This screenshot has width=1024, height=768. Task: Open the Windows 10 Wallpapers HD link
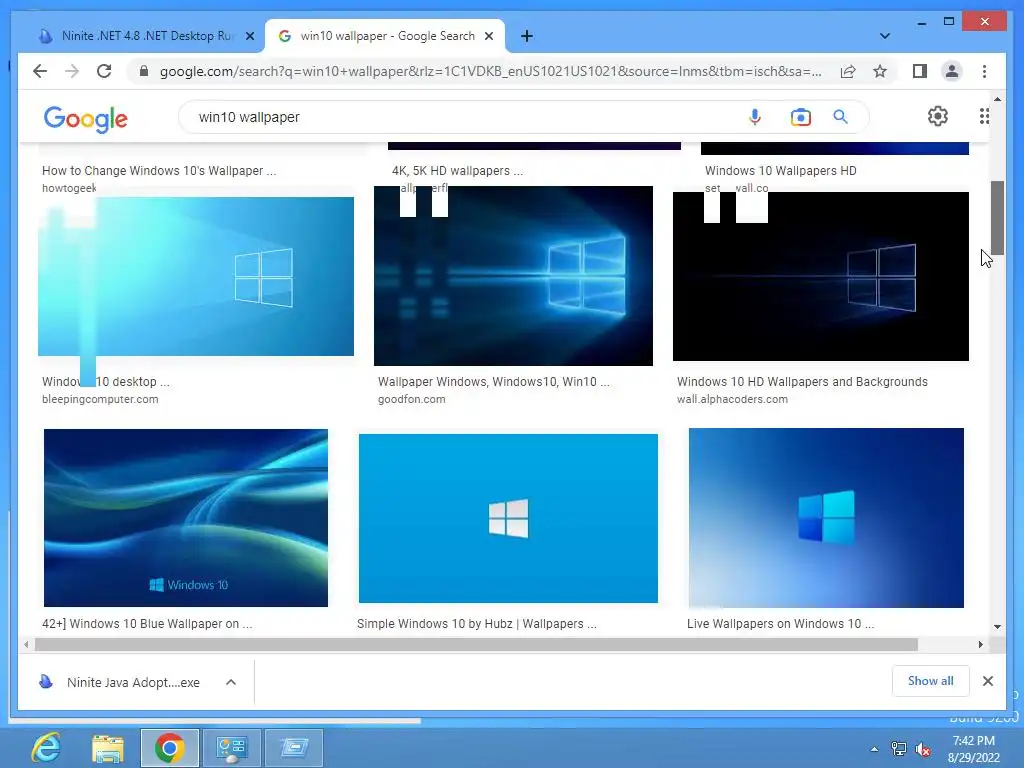780,170
